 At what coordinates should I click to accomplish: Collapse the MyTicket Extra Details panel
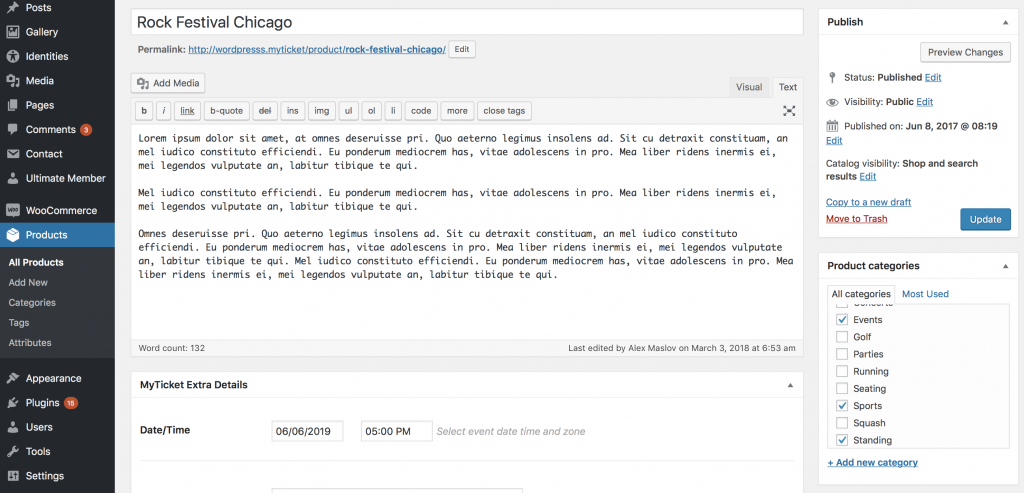[790, 385]
